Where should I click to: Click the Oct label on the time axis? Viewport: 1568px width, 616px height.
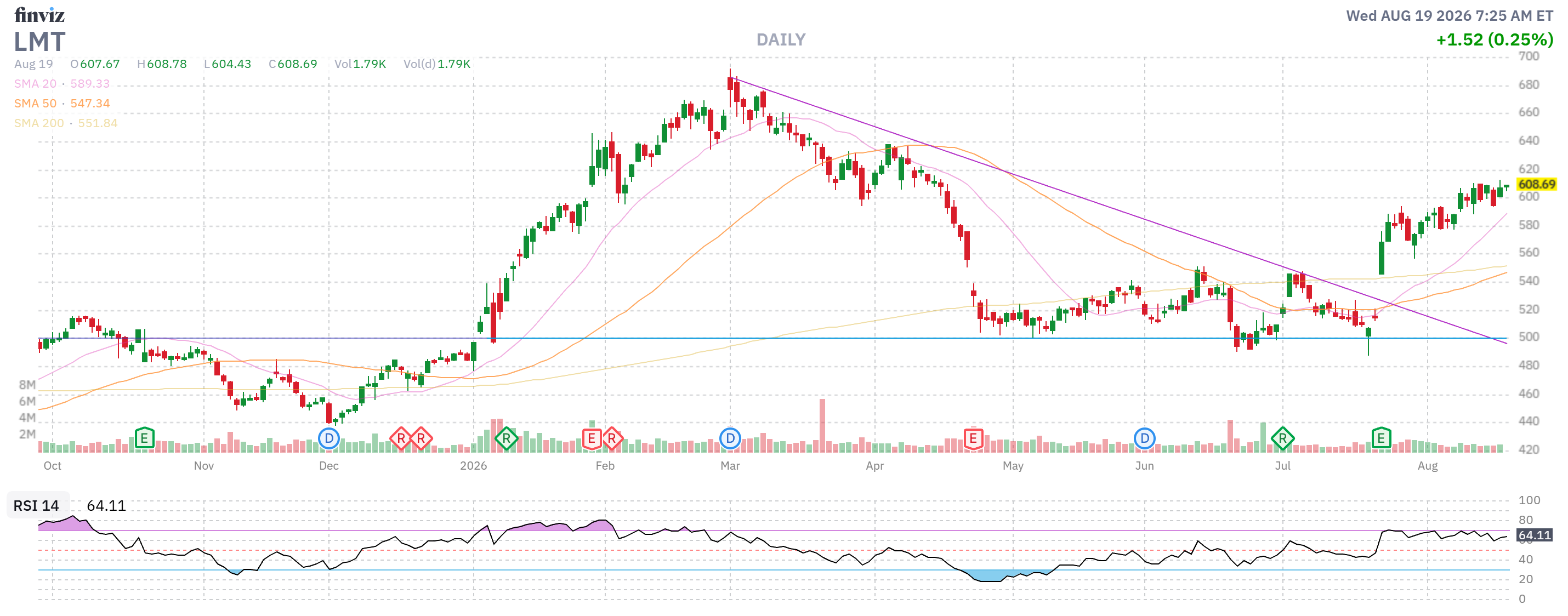coord(52,466)
